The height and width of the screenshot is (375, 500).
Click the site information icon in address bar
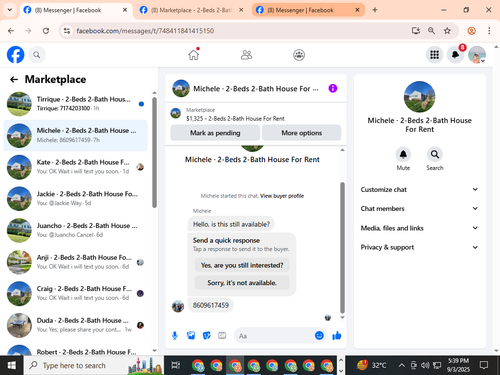pos(67,31)
